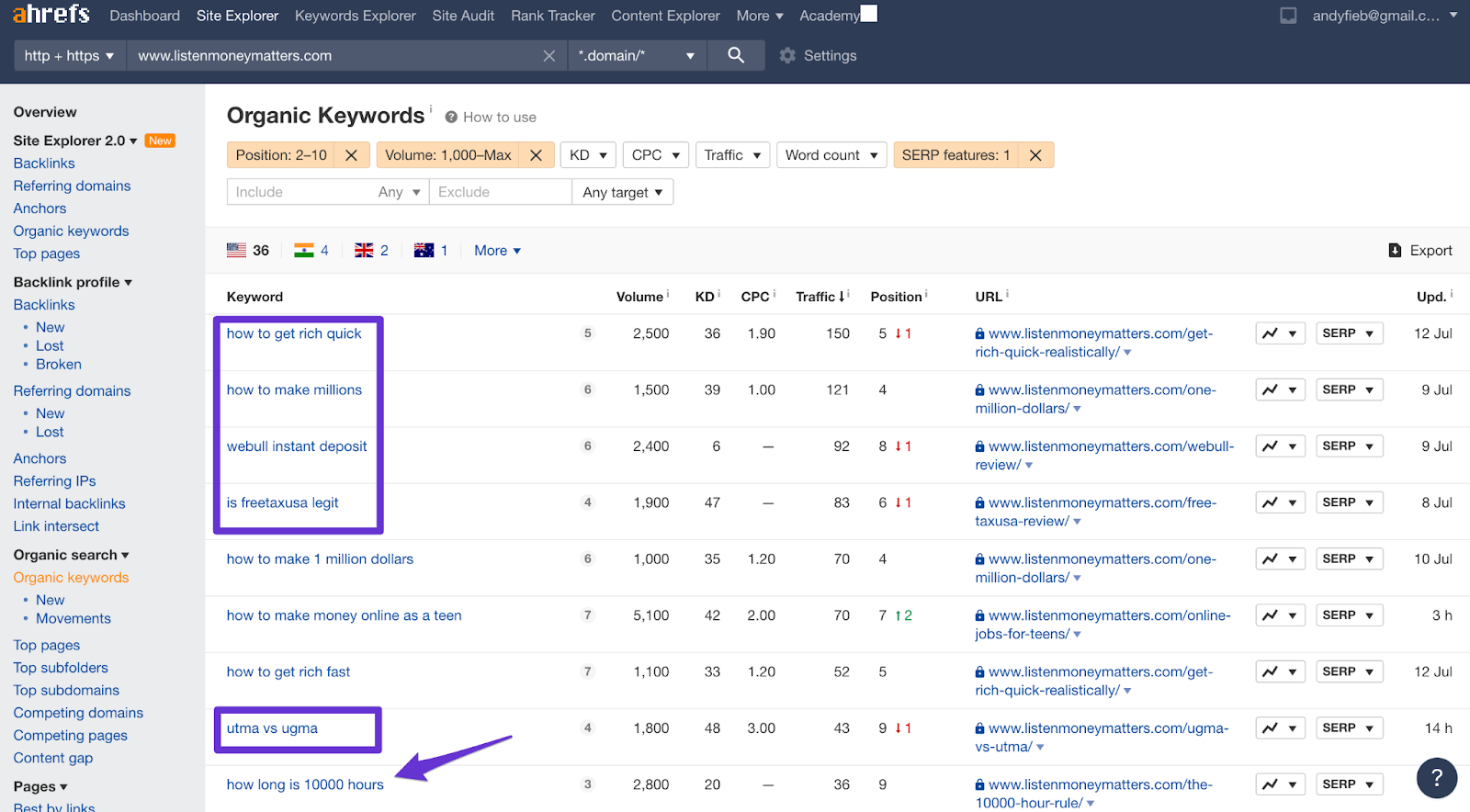The height and width of the screenshot is (812, 1470).
Task: Open Settings gear
Action: coord(818,56)
